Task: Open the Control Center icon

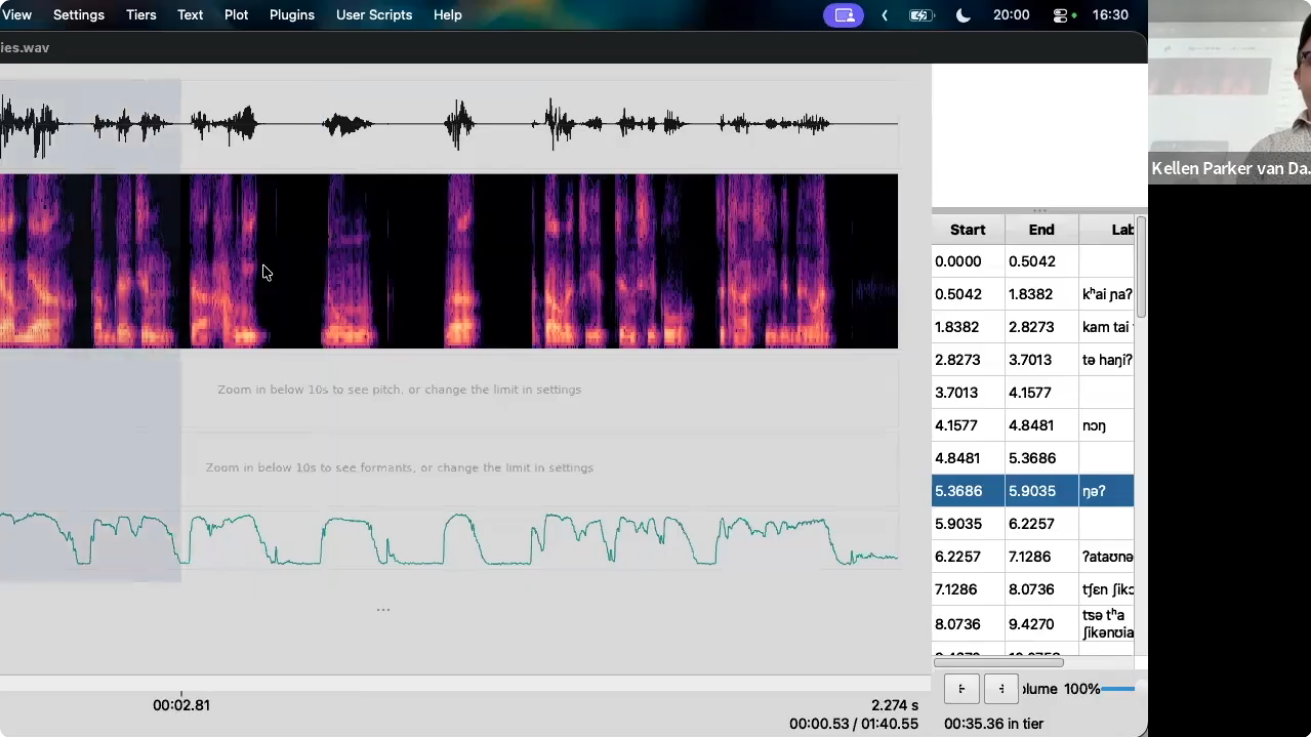Action: click(x=1061, y=15)
